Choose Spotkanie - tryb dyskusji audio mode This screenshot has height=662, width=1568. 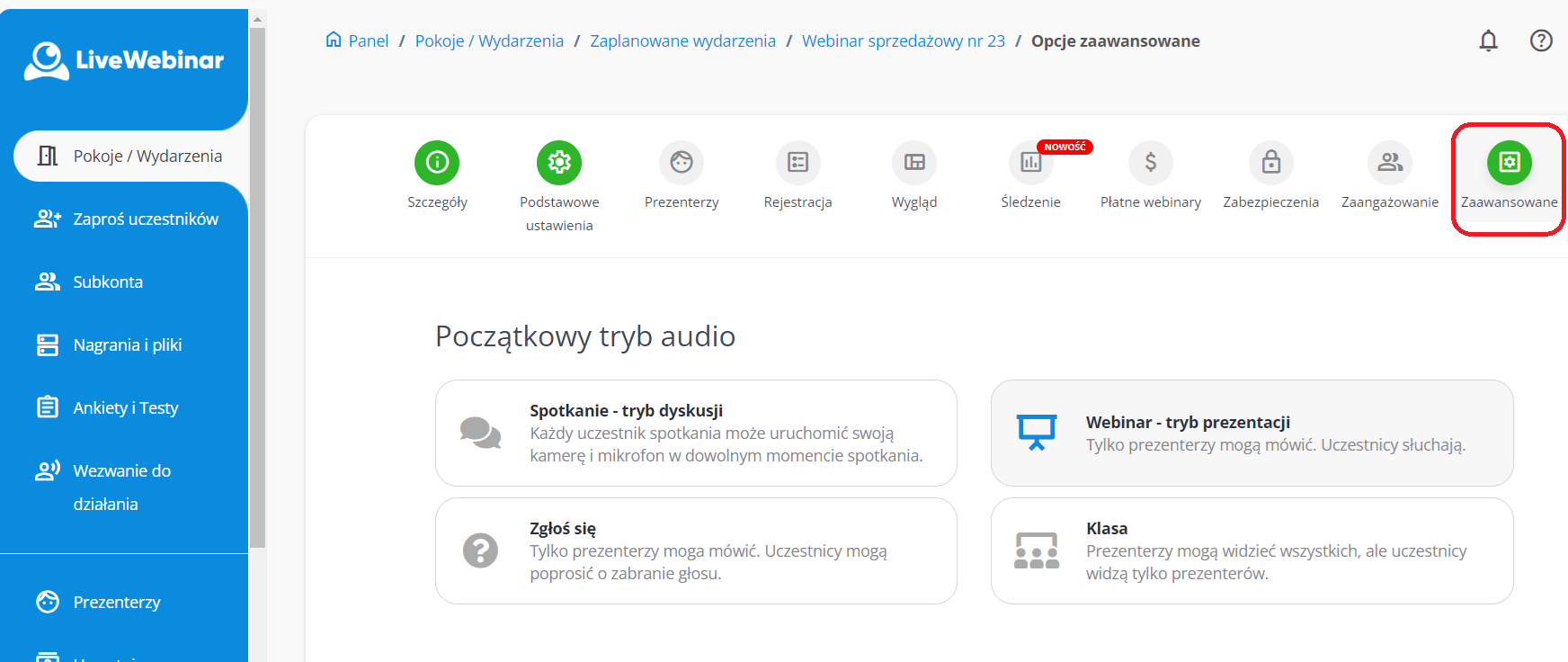coord(696,433)
